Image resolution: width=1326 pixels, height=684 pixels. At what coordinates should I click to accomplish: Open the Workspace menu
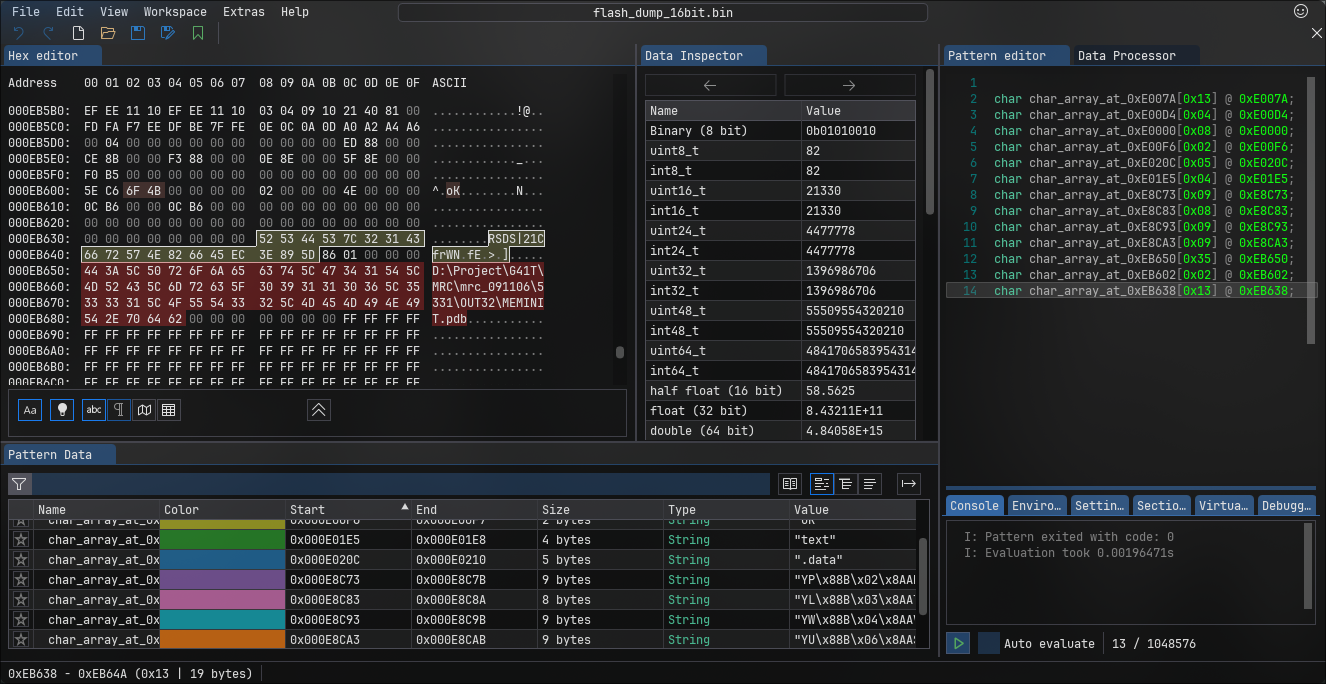coord(175,12)
